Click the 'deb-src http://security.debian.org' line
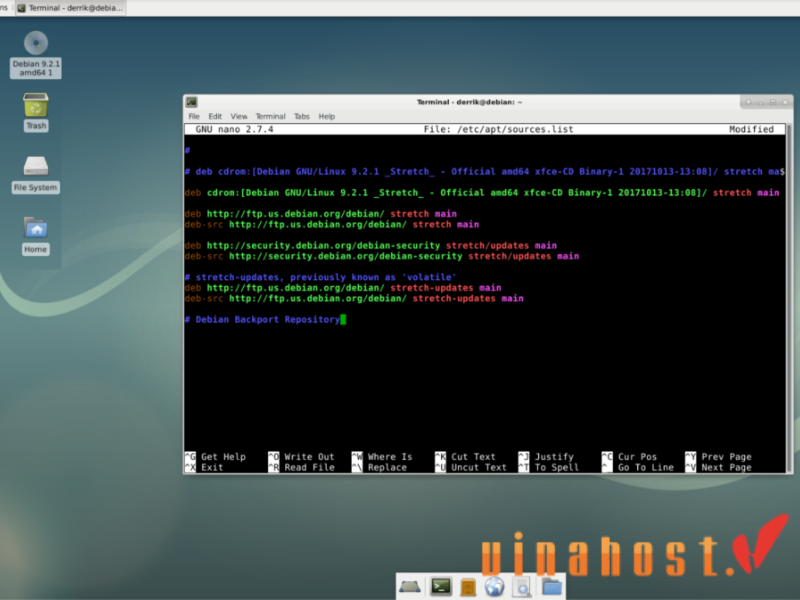 (382, 256)
